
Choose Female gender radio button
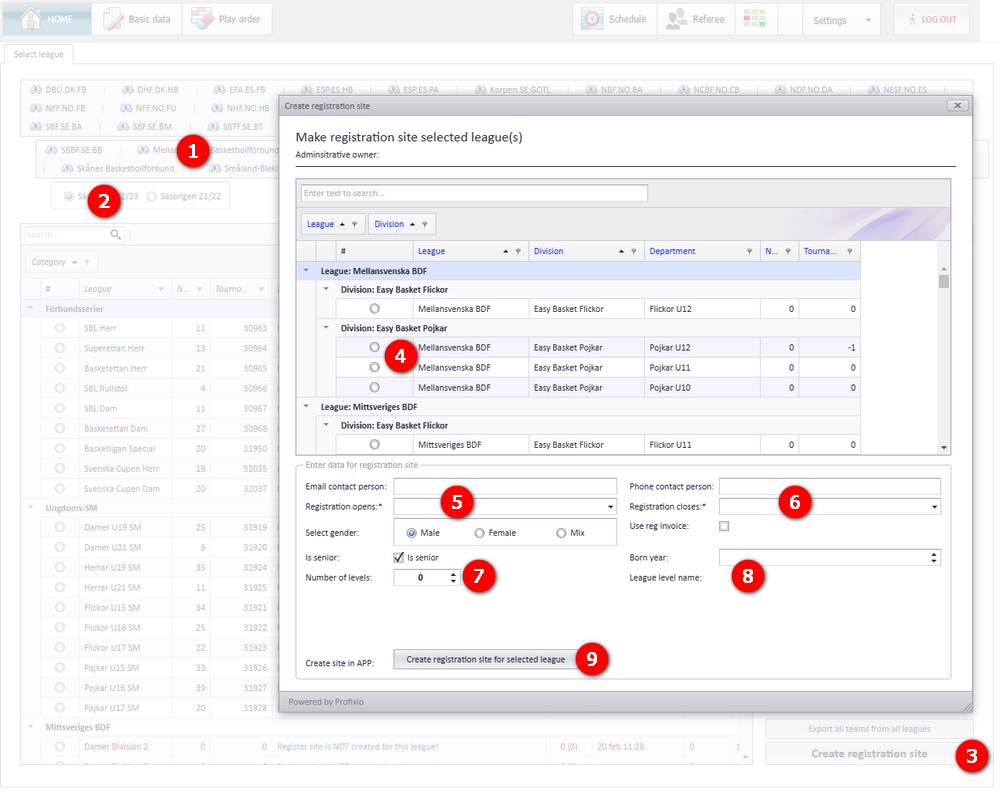coord(479,533)
